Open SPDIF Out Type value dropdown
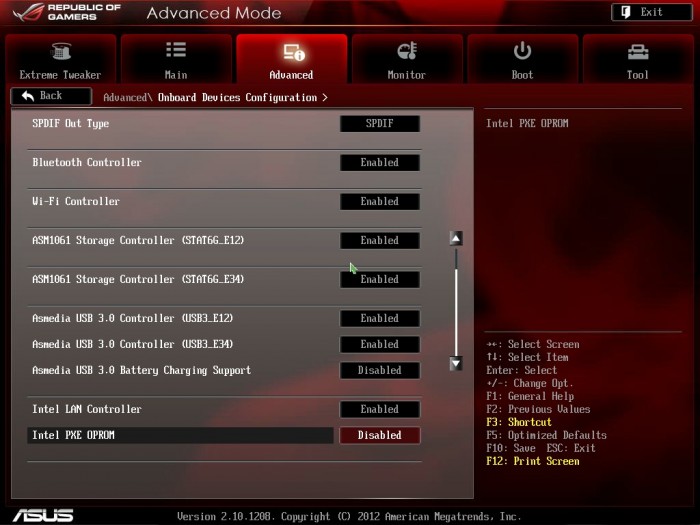 (x=380, y=124)
